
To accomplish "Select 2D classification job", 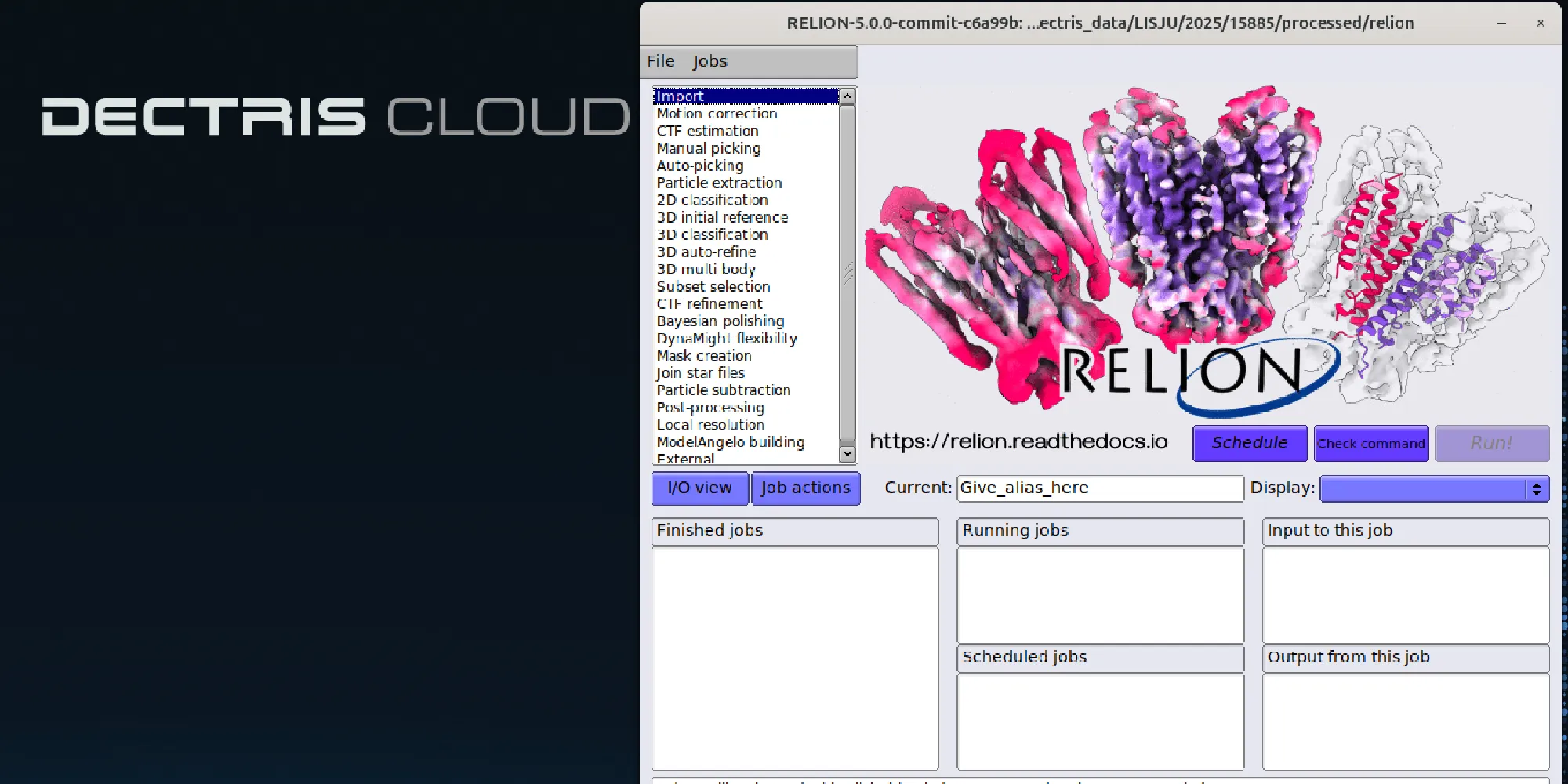I will [x=746, y=200].
